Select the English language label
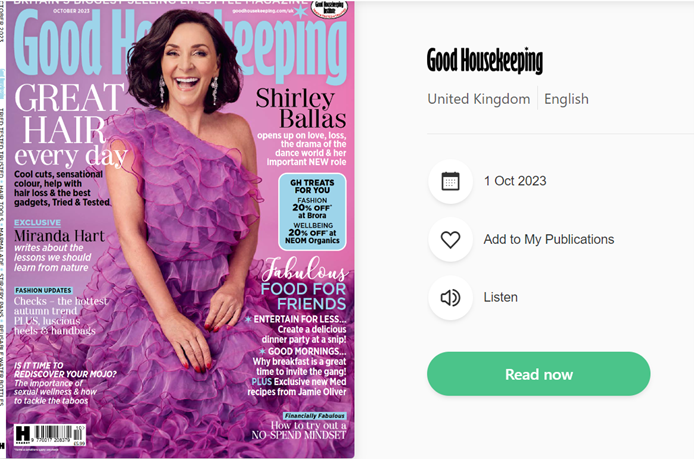Screen dimensions: 694x459 click(x=567, y=99)
